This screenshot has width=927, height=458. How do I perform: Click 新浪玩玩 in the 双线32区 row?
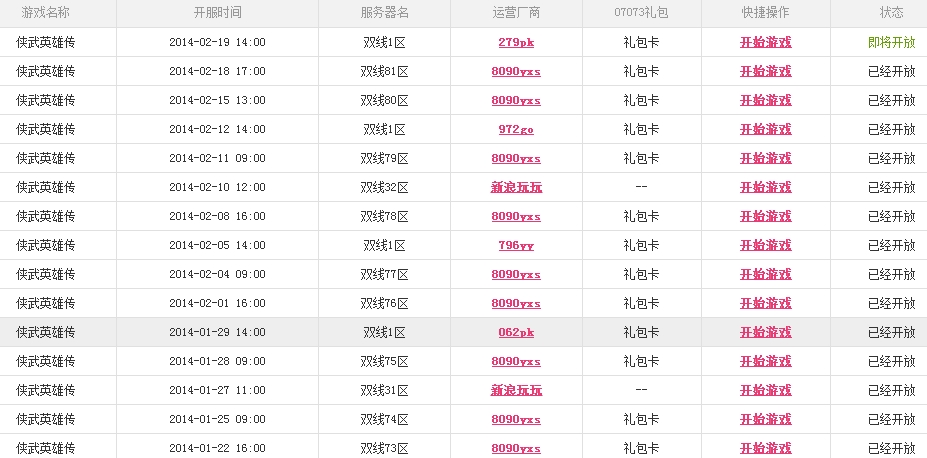pyautogui.click(x=516, y=188)
